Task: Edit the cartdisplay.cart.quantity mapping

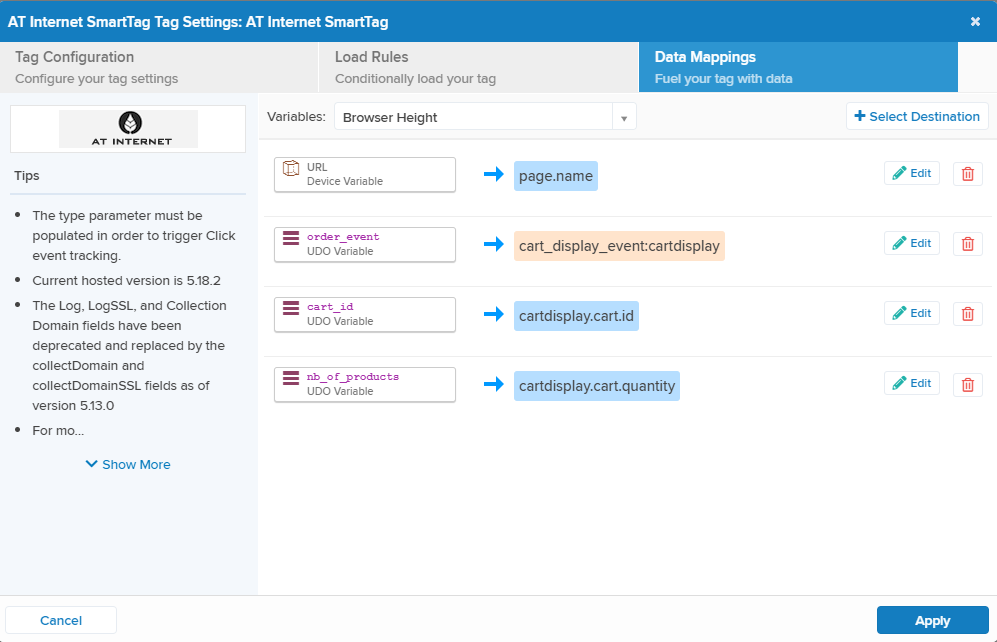Action: [x=911, y=383]
